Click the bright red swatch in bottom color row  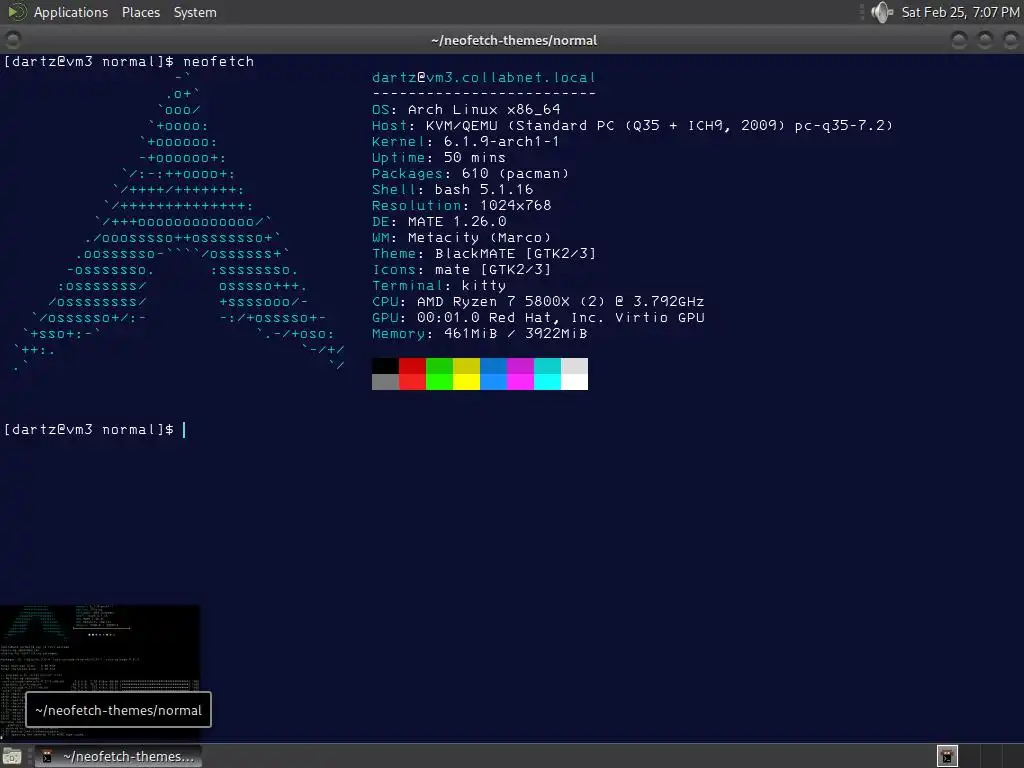click(412, 382)
